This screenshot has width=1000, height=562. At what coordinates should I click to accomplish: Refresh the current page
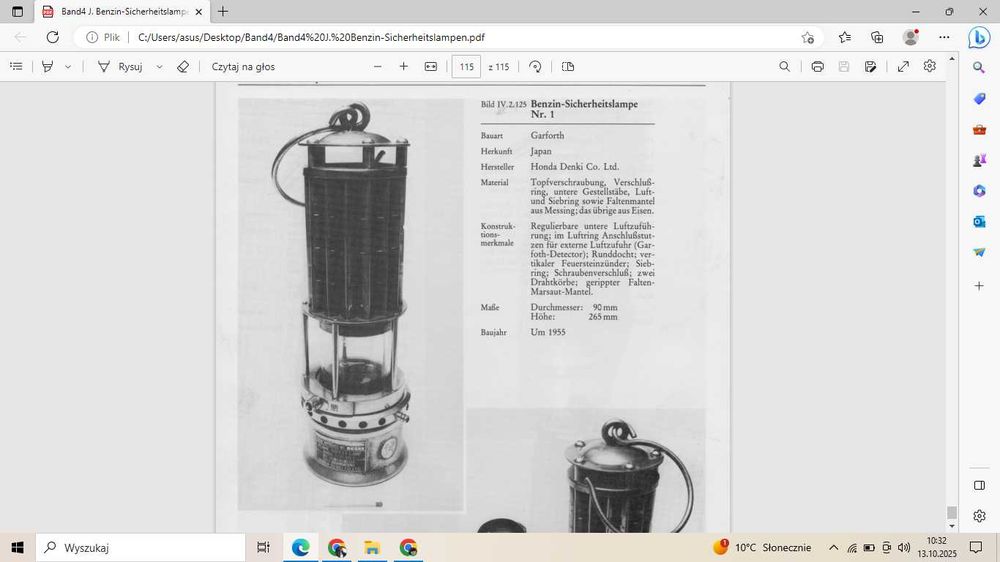pos(53,37)
